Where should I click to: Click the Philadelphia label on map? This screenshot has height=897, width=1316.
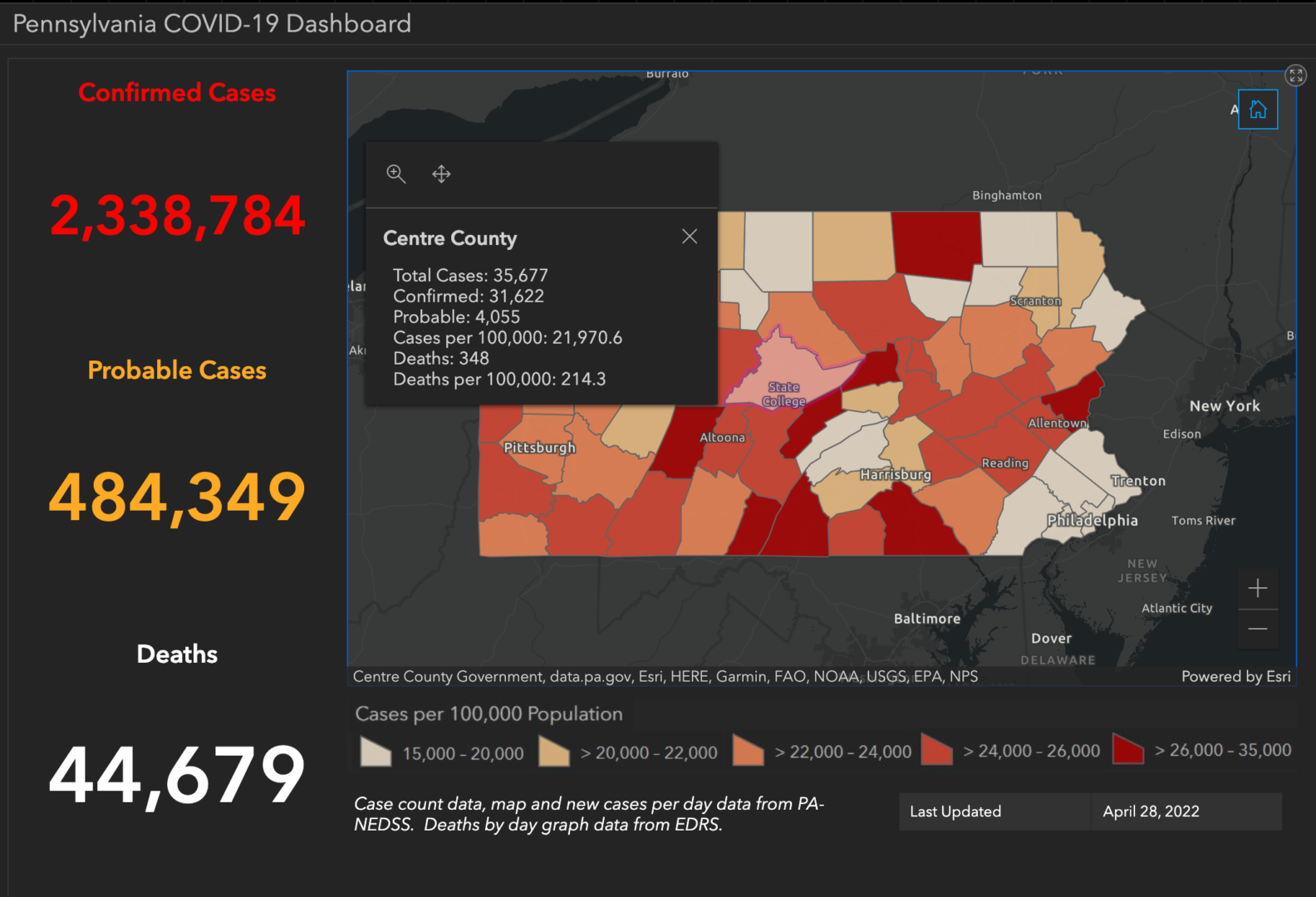point(1093,520)
